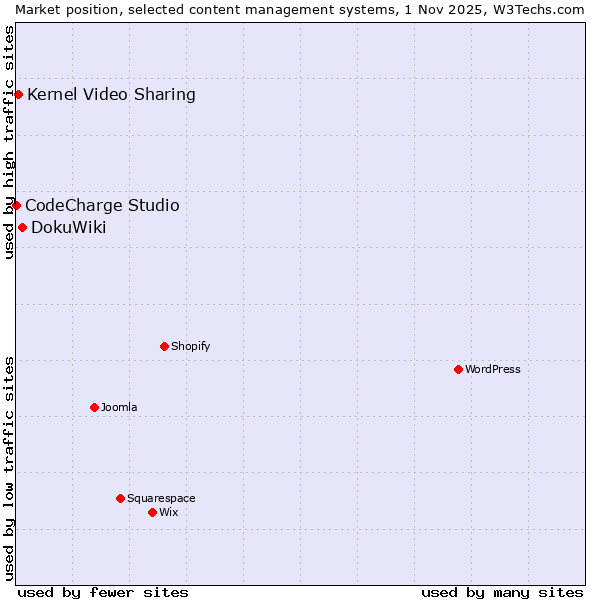Click the chart title mentioning W3Techs.com
The image size is (600, 600).
pyautogui.click(x=300, y=9)
